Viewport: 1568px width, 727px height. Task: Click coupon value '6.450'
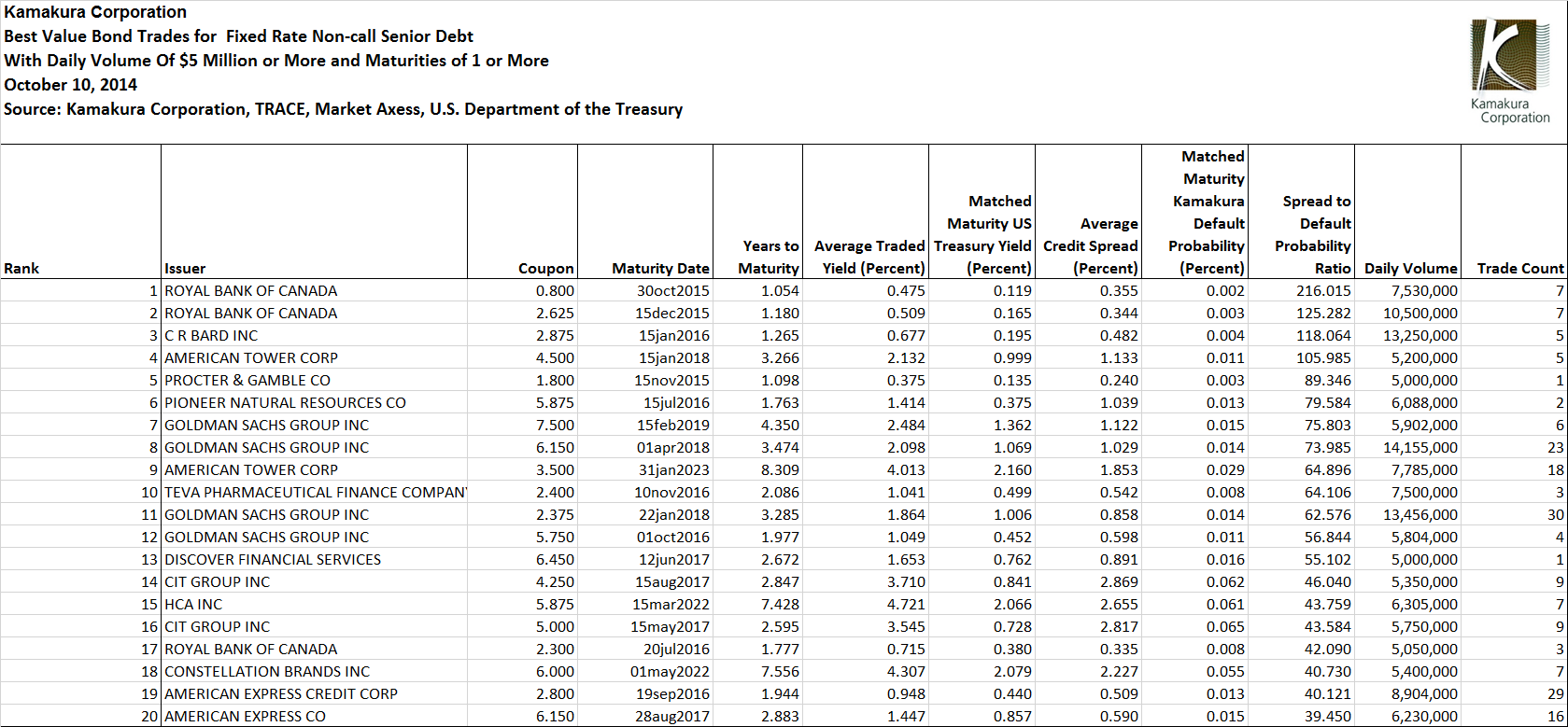(x=555, y=560)
